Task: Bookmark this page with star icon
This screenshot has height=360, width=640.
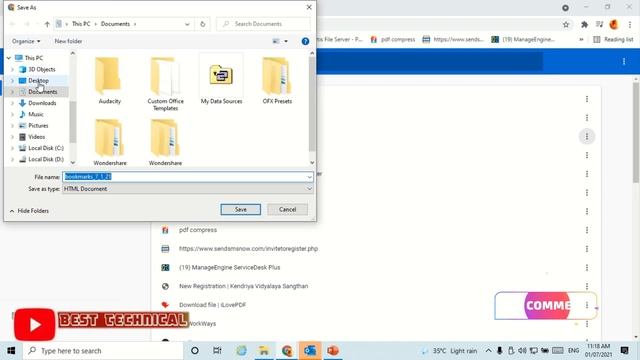Action: coord(566,25)
